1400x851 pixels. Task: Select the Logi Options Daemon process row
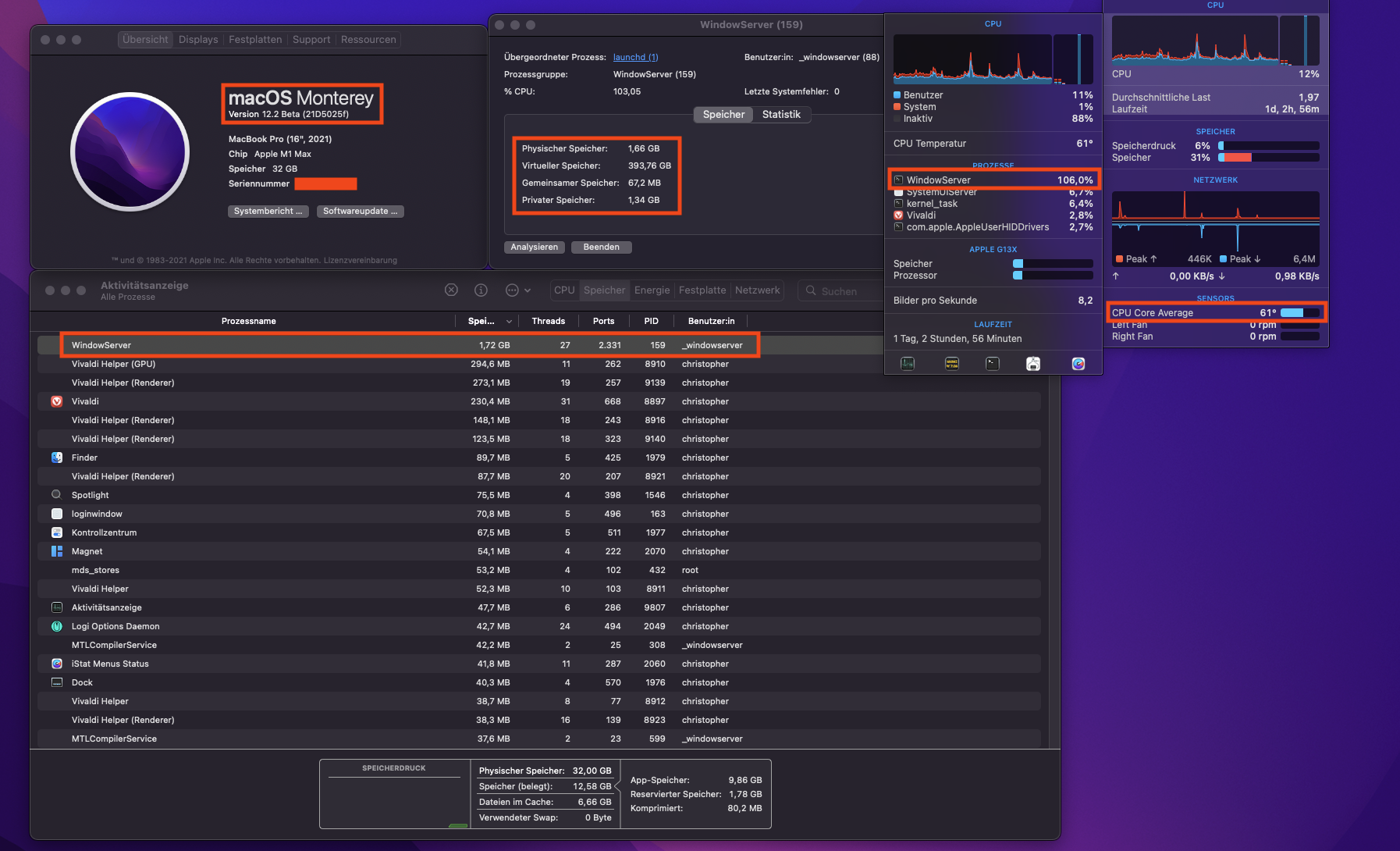point(538,626)
